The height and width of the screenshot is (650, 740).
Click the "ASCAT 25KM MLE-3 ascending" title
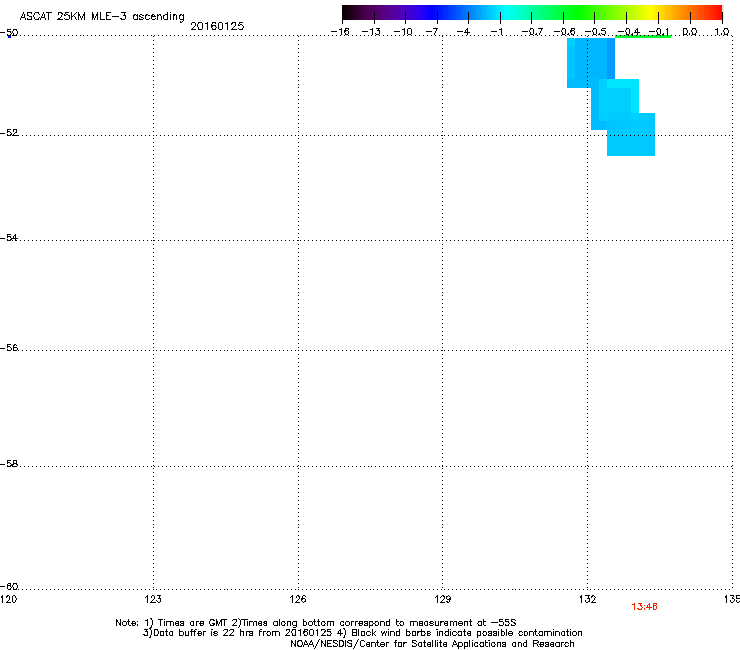pos(102,17)
